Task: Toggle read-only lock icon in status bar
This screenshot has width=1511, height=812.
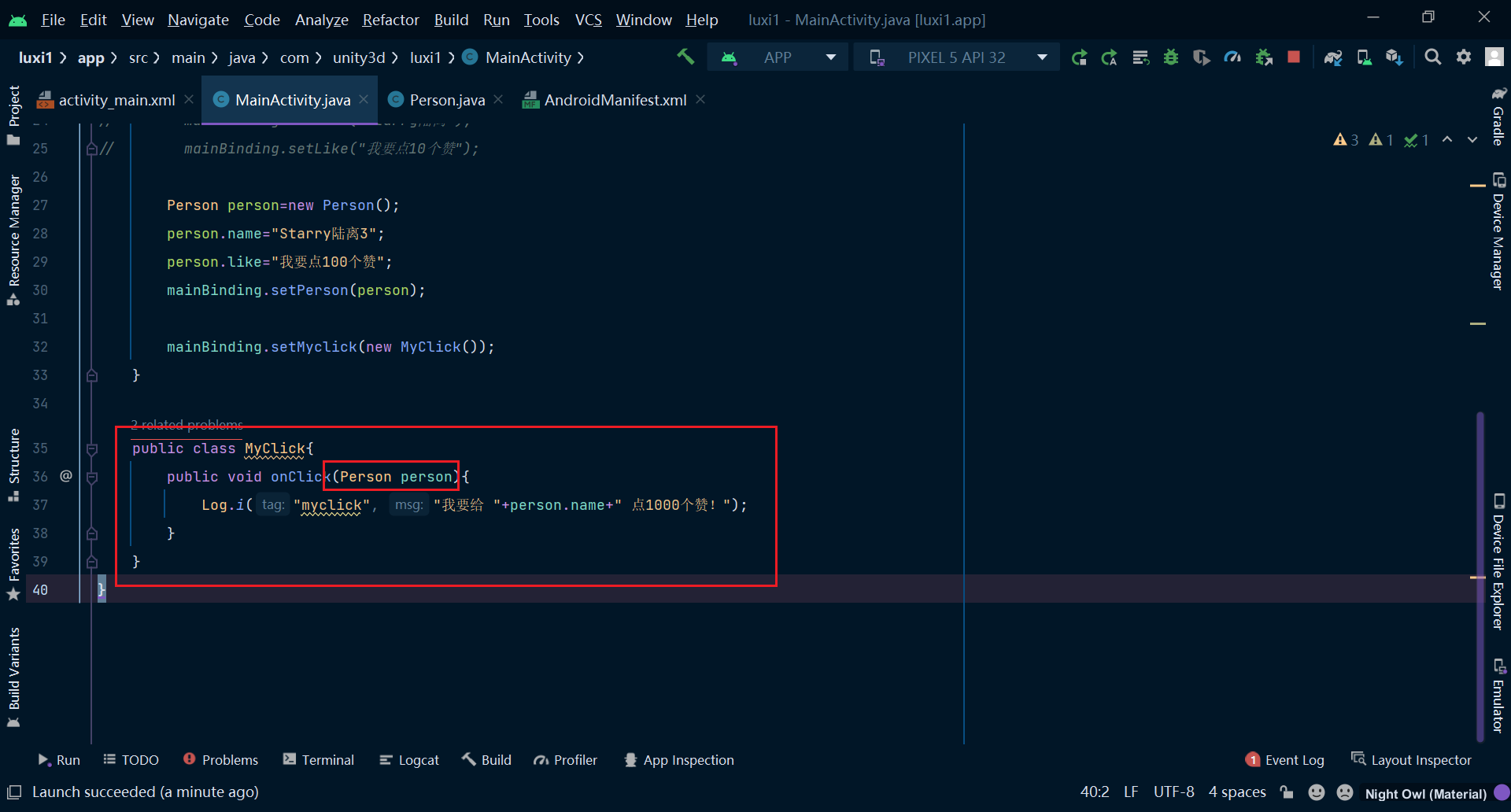Action: coord(1287,792)
